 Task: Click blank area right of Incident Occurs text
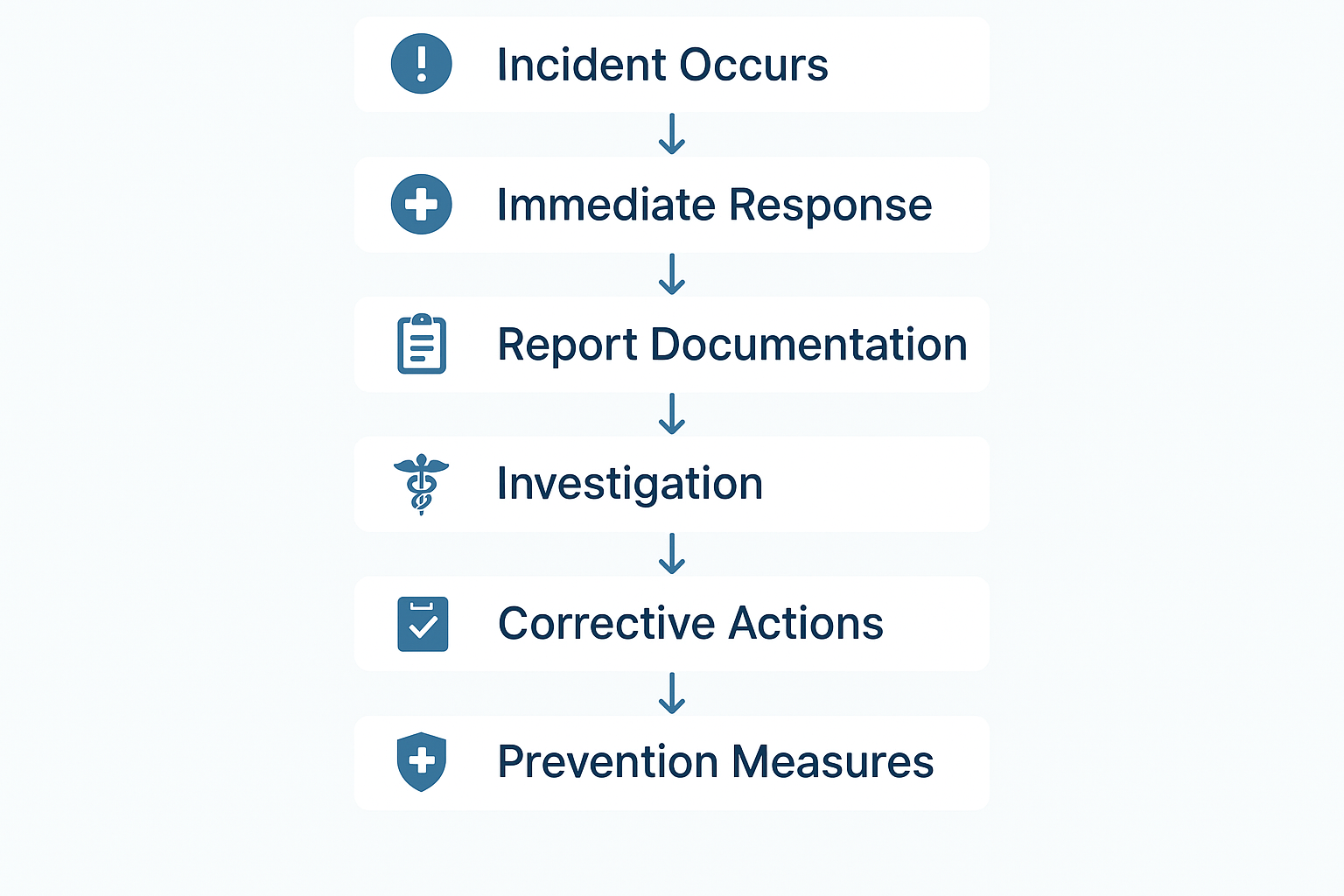pyautogui.click(x=910, y=65)
